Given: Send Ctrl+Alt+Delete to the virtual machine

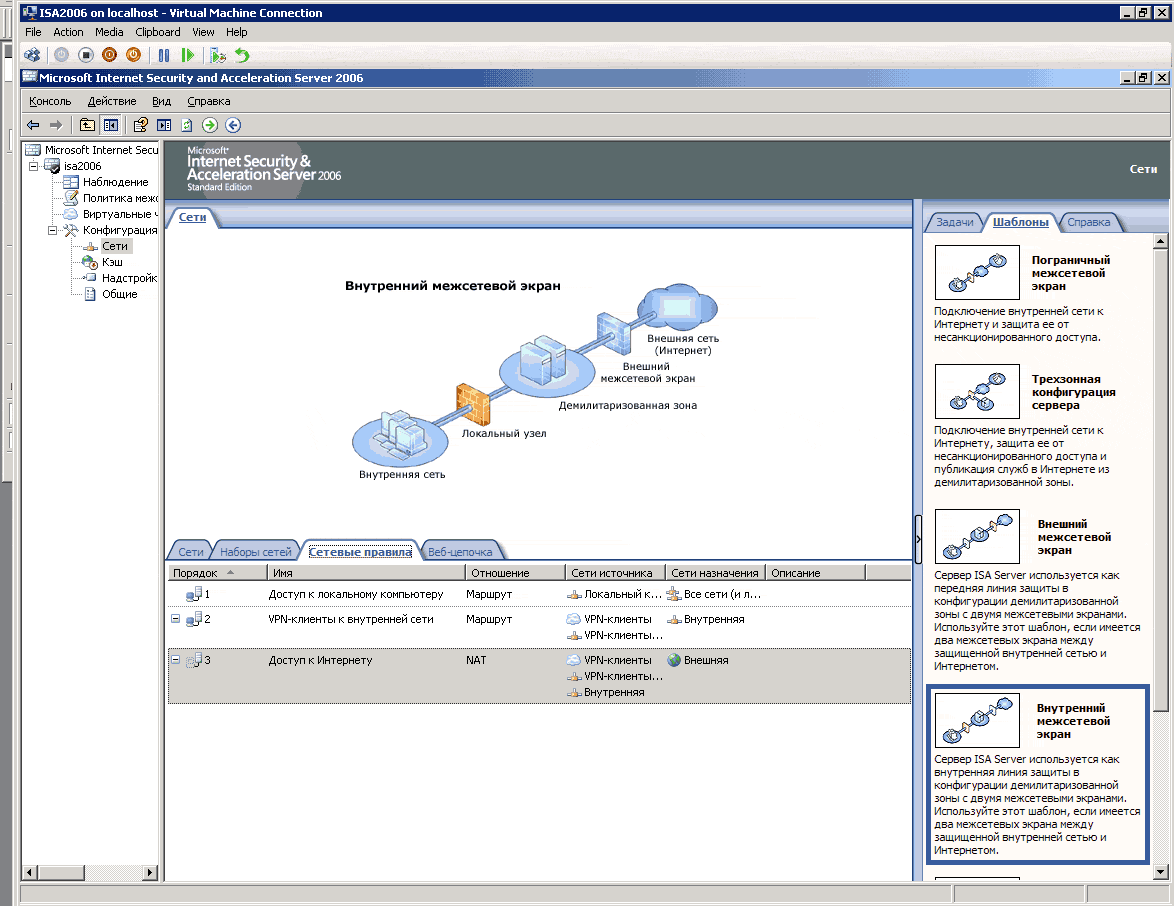Looking at the screenshot, I should [32, 55].
